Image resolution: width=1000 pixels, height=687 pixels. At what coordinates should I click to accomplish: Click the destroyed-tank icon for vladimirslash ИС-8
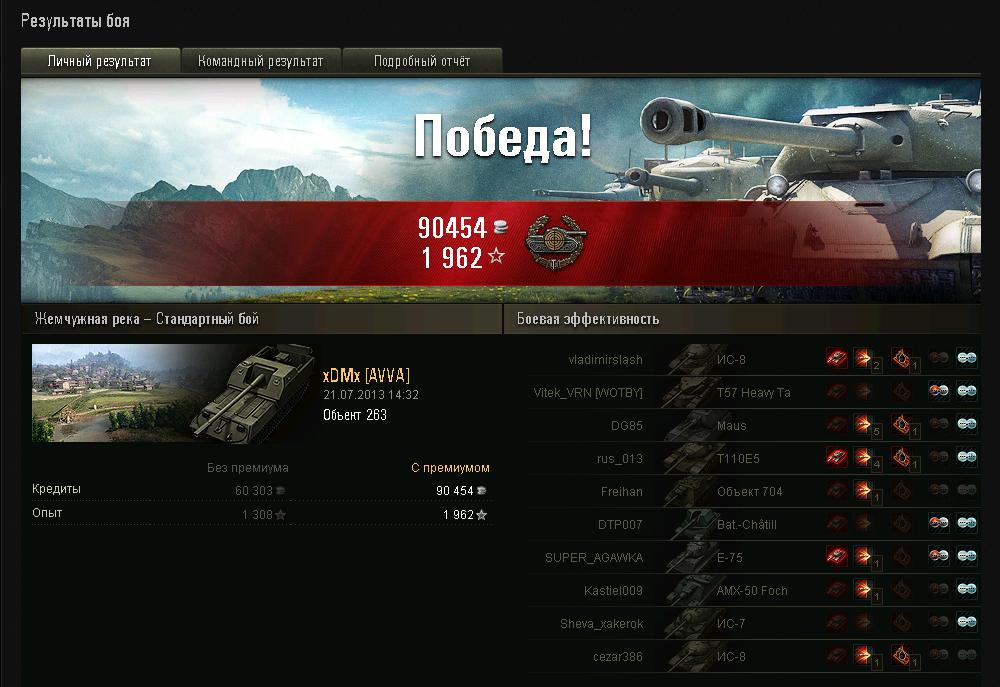tap(837, 358)
